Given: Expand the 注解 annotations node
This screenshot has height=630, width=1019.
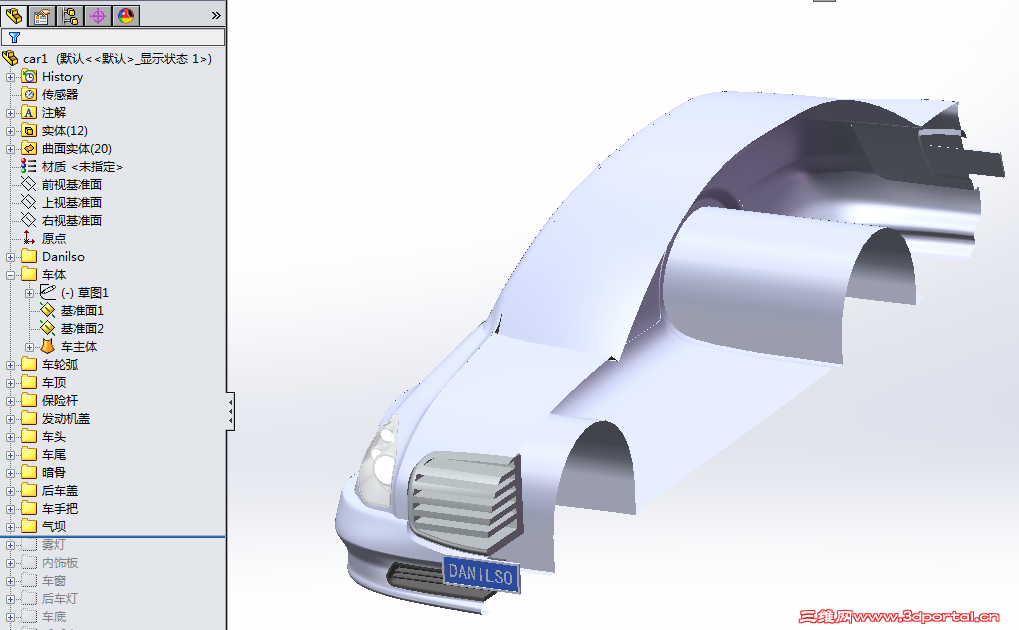Looking at the screenshot, I should (x=10, y=113).
